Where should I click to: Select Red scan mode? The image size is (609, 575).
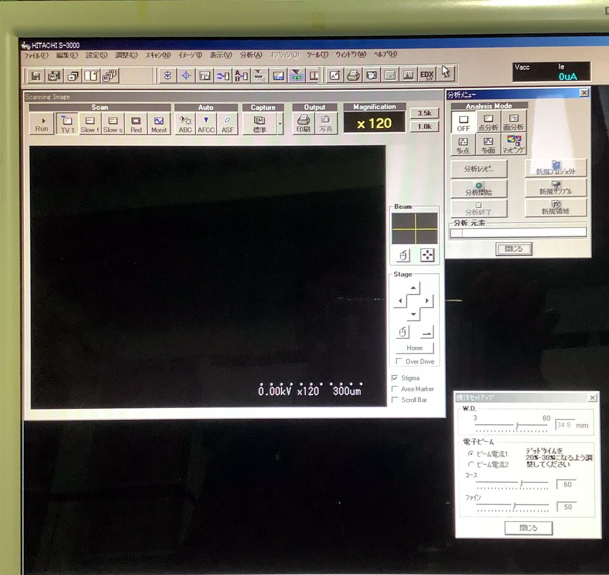pos(136,124)
